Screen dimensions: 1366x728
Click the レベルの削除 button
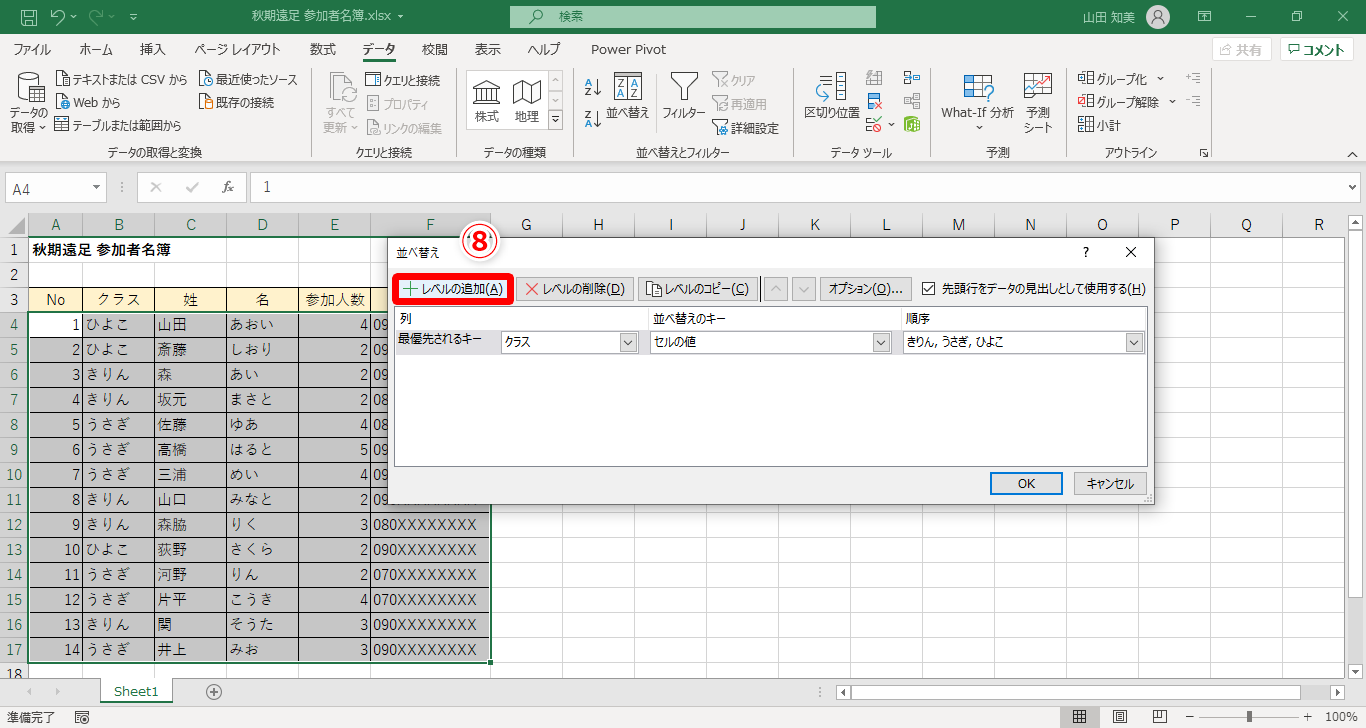(x=575, y=289)
